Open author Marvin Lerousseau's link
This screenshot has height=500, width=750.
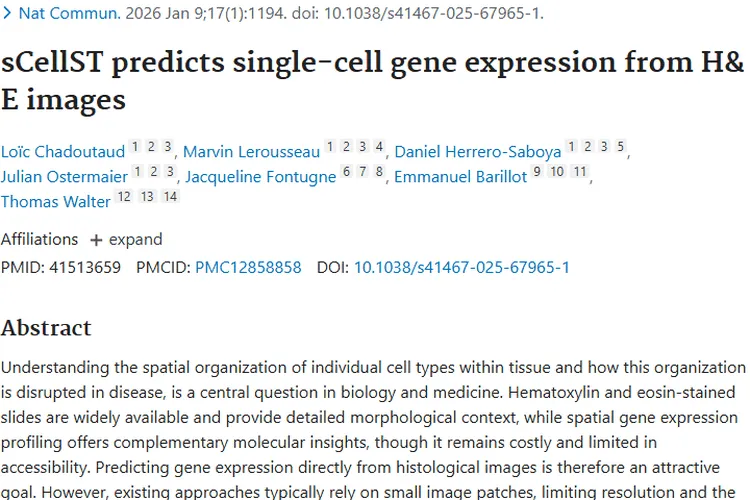pos(251,152)
